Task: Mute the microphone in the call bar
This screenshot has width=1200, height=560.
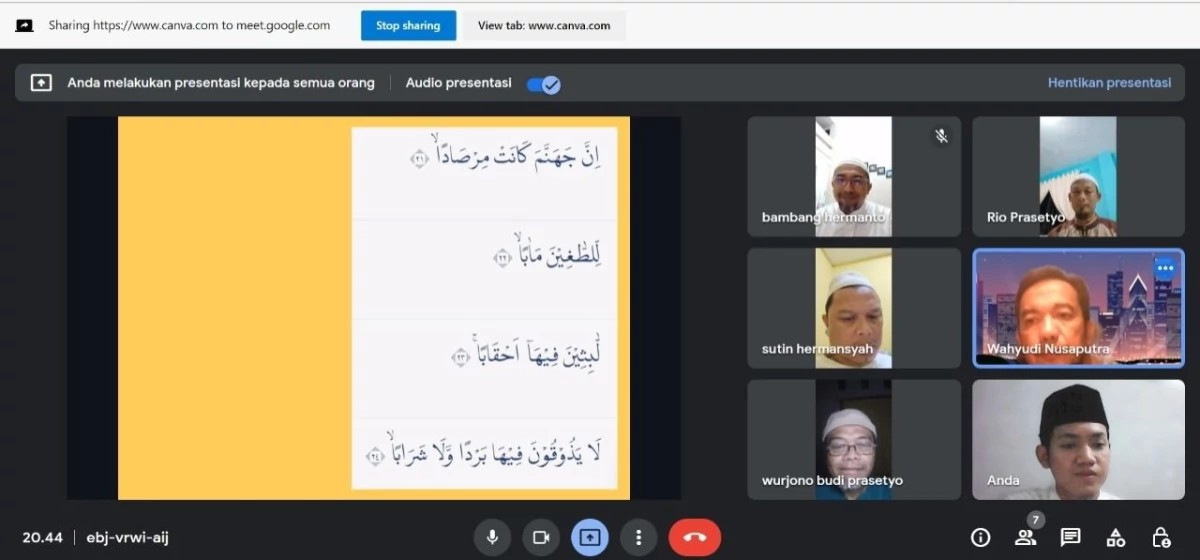Action: click(492, 537)
